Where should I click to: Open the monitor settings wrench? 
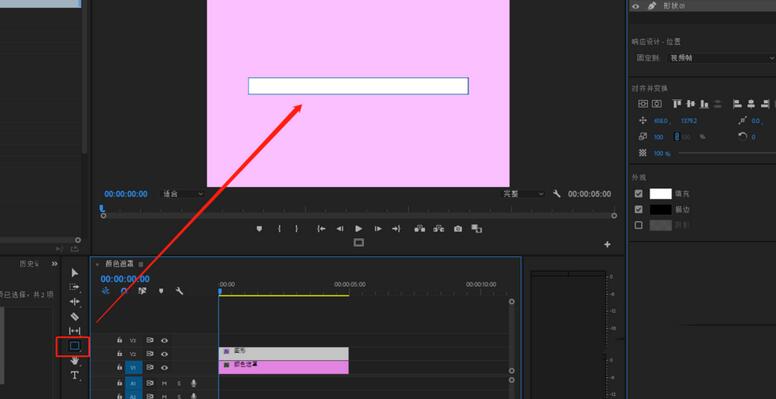(557, 194)
